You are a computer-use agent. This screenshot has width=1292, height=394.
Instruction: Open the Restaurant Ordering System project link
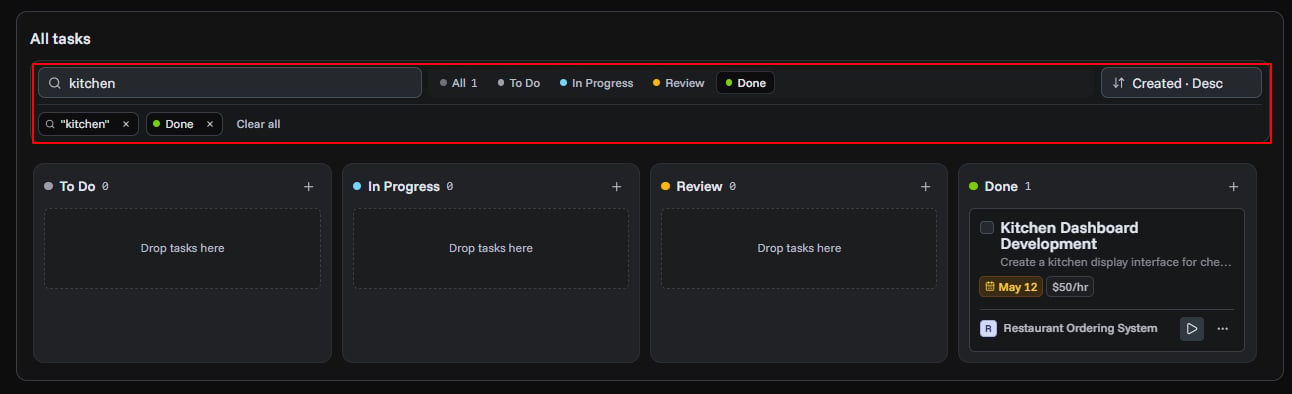[x=1080, y=328]
